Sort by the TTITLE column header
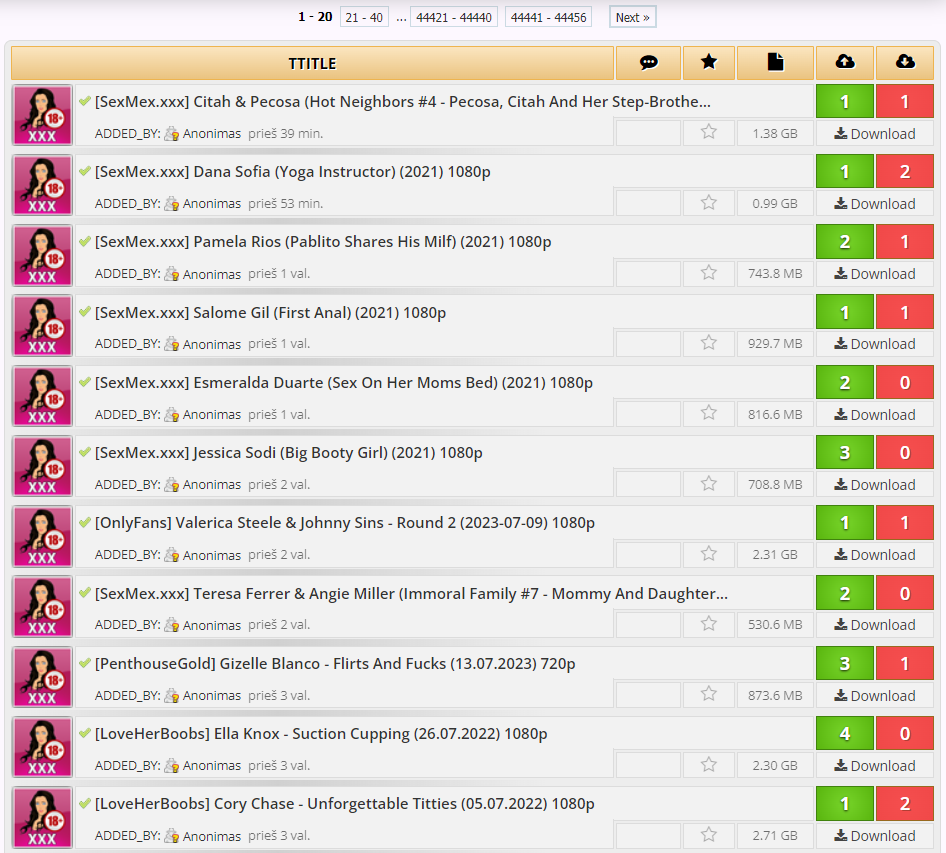This screenshot has height=853, width=946. click(313, 63)
